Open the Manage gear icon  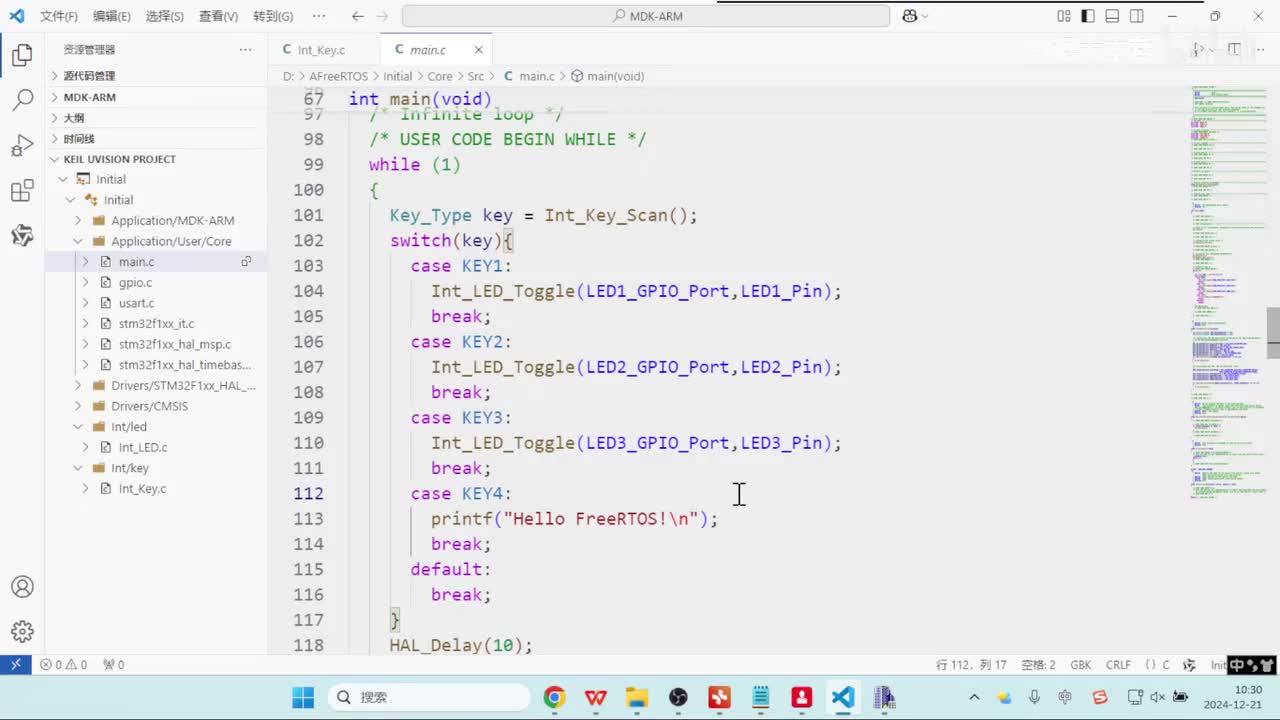tap(22, 632)
